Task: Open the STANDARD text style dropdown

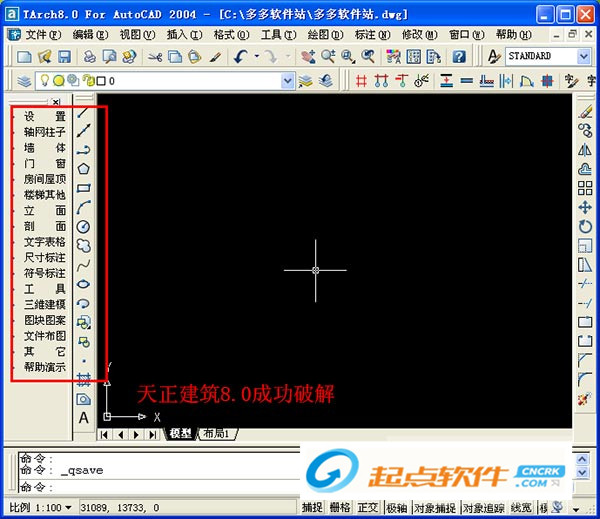Action: pos(584,57)
